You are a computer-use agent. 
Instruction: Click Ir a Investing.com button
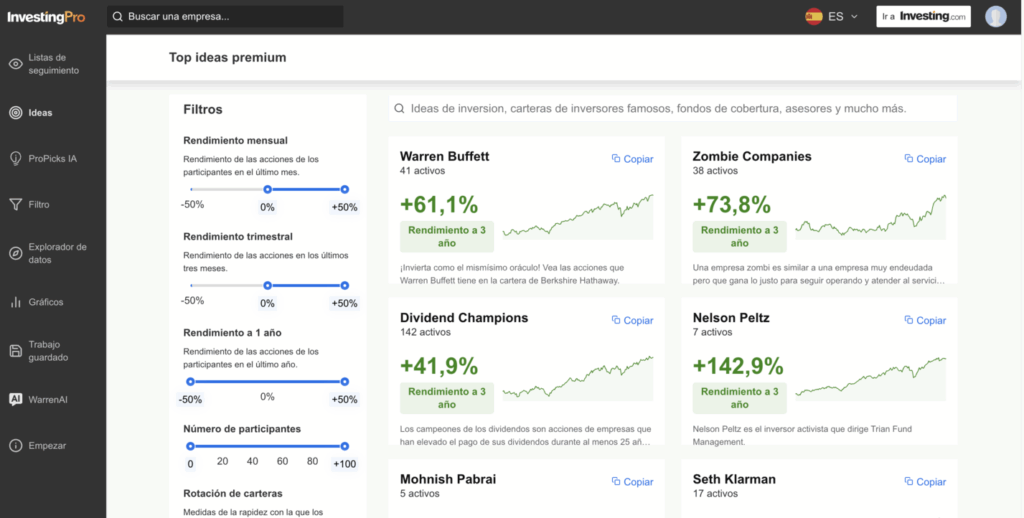(x=923, y=17)
